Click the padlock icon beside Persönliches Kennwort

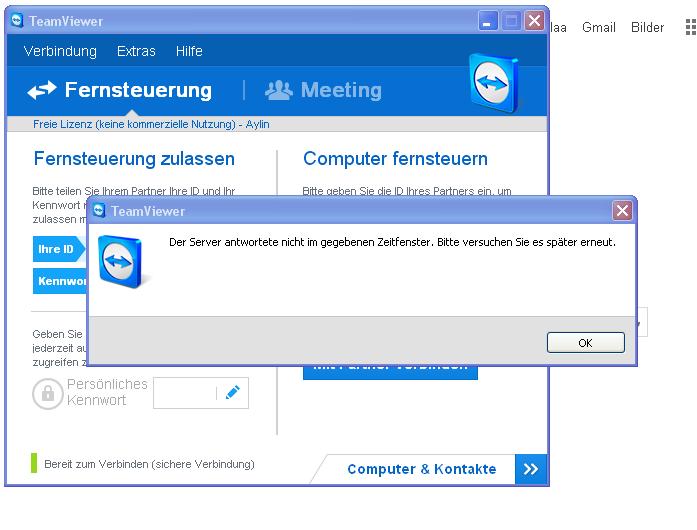point(48,393)
